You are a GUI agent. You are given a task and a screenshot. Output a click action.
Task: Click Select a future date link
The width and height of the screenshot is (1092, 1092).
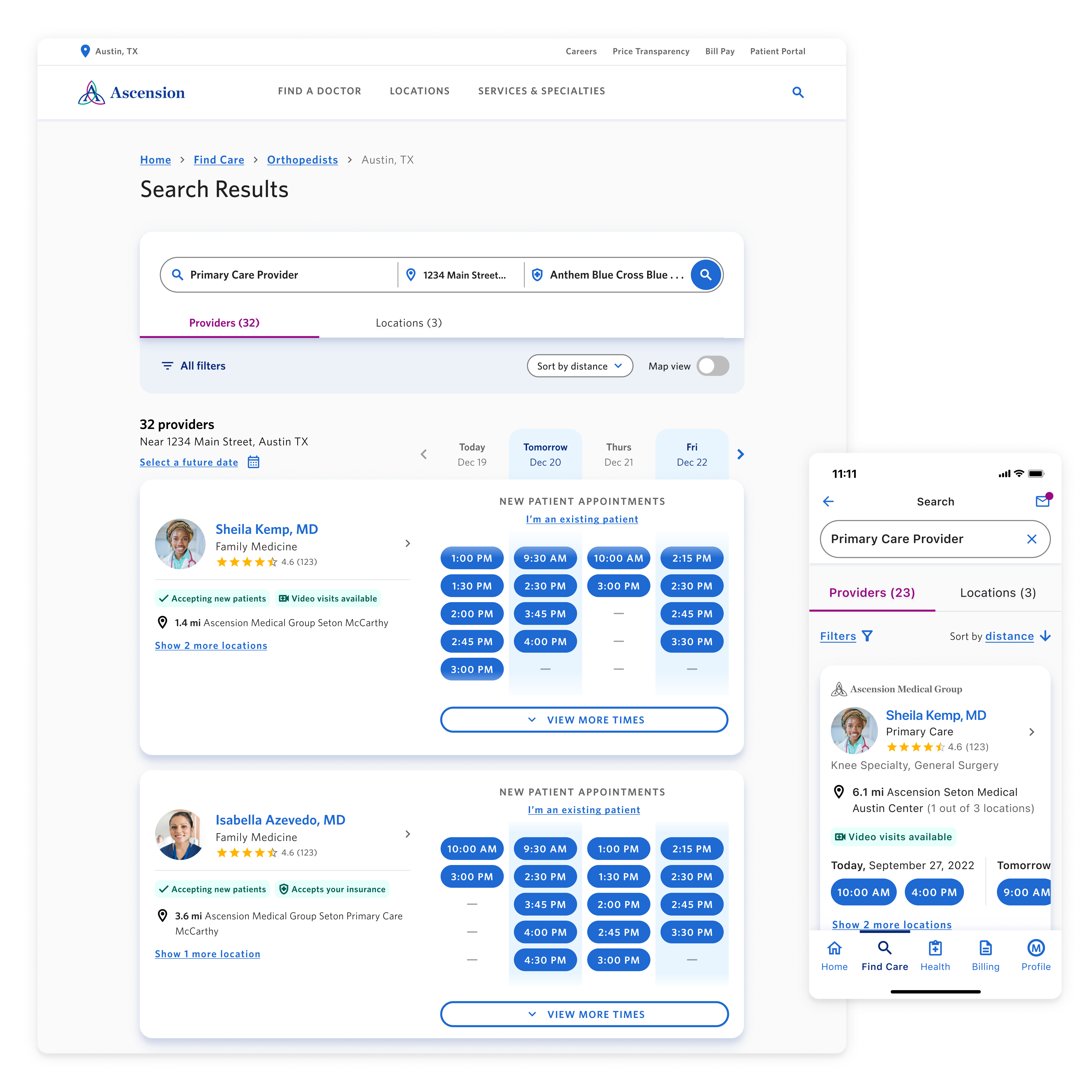click(189, 462)
